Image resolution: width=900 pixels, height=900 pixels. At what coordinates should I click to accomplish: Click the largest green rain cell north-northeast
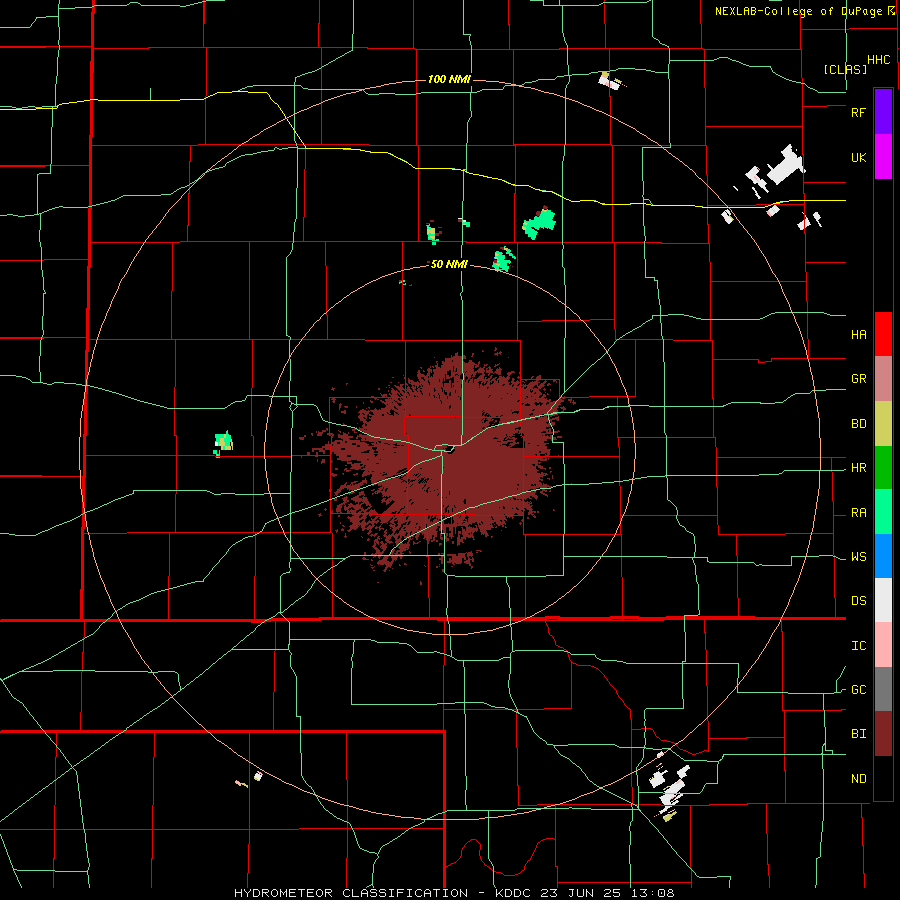click(x=539, y=223)
